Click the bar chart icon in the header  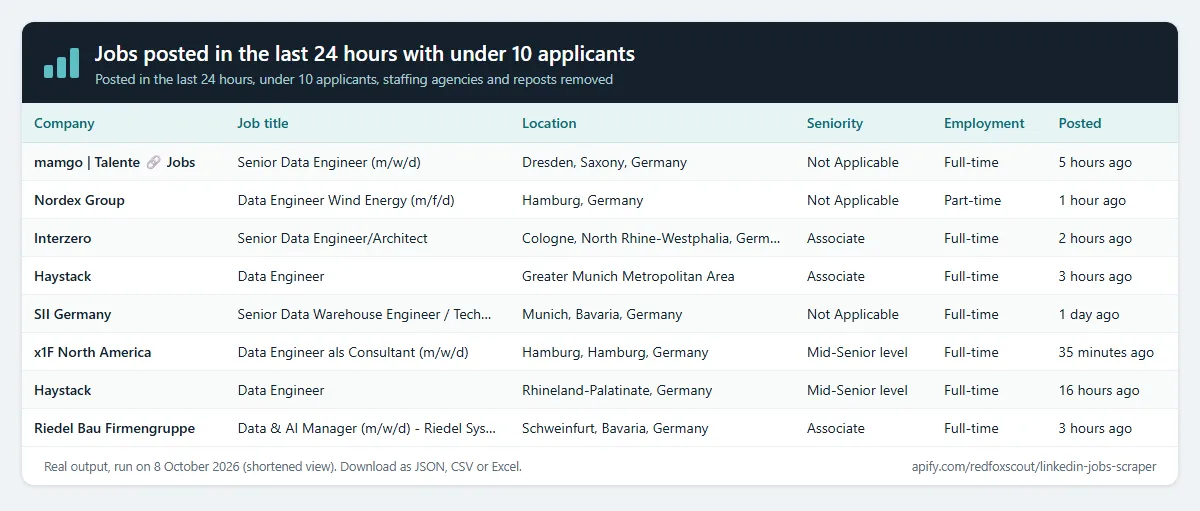(x=61, y=63)
